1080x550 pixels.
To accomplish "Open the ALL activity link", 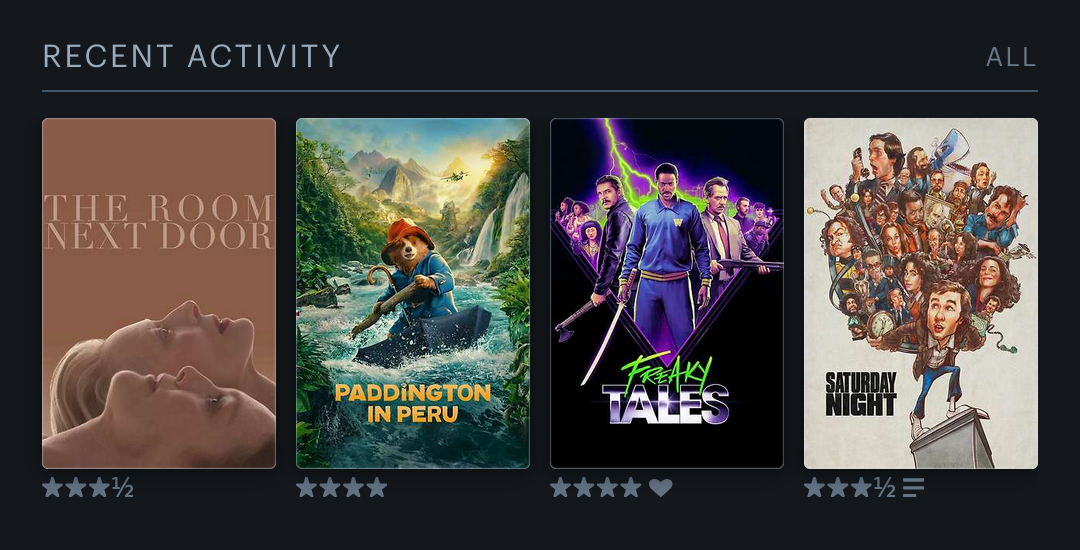I will pyautogui.click(x=1011, y=57).
